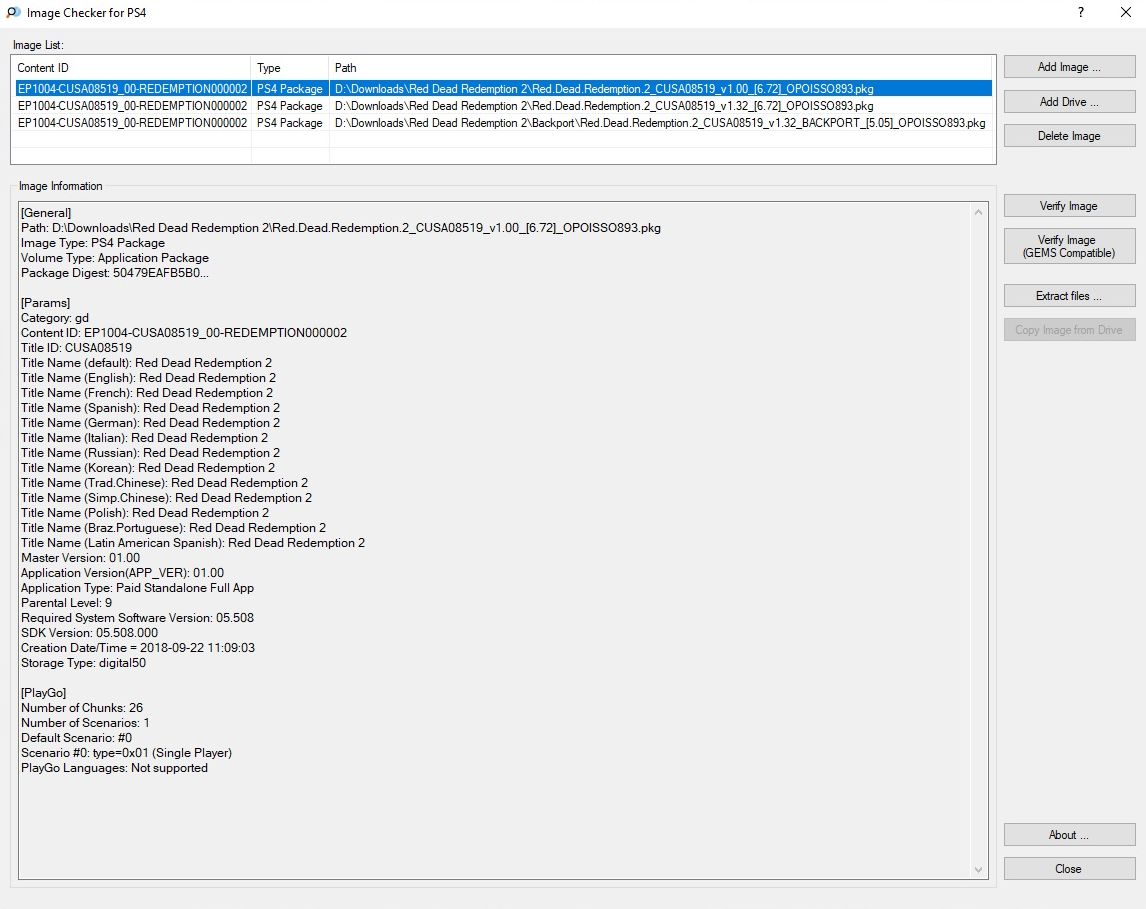Run Verify Image (GEMS Compatible)
The width and height of the screenshot is (1146, 909).
tap(1069, 246)
